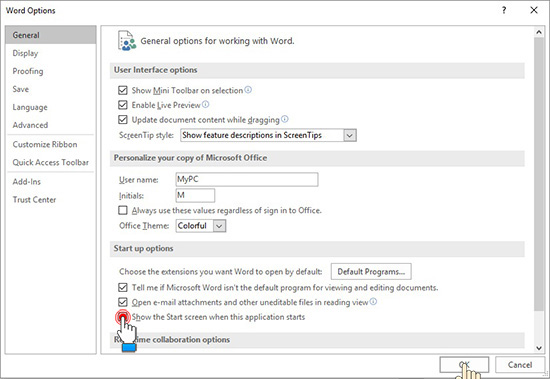
Task: Uncheck Enable Live Preview
Action: click(x=123, y=105)
